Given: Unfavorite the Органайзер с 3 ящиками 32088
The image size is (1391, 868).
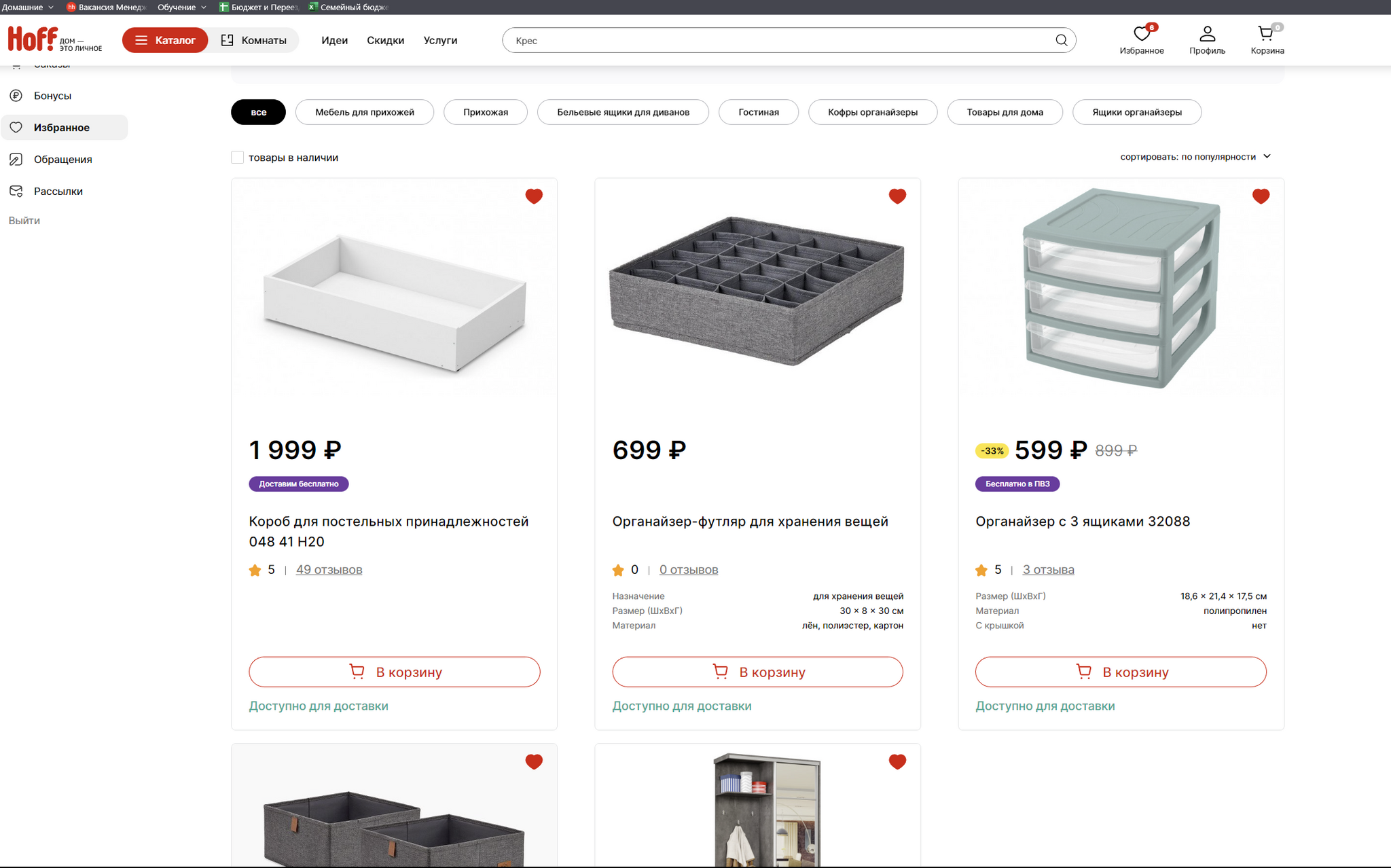Looking at the screenshot, I should (1261, 196).
